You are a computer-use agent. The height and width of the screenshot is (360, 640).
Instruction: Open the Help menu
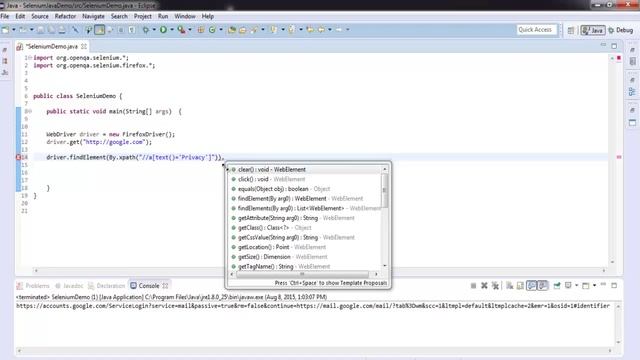208,16
